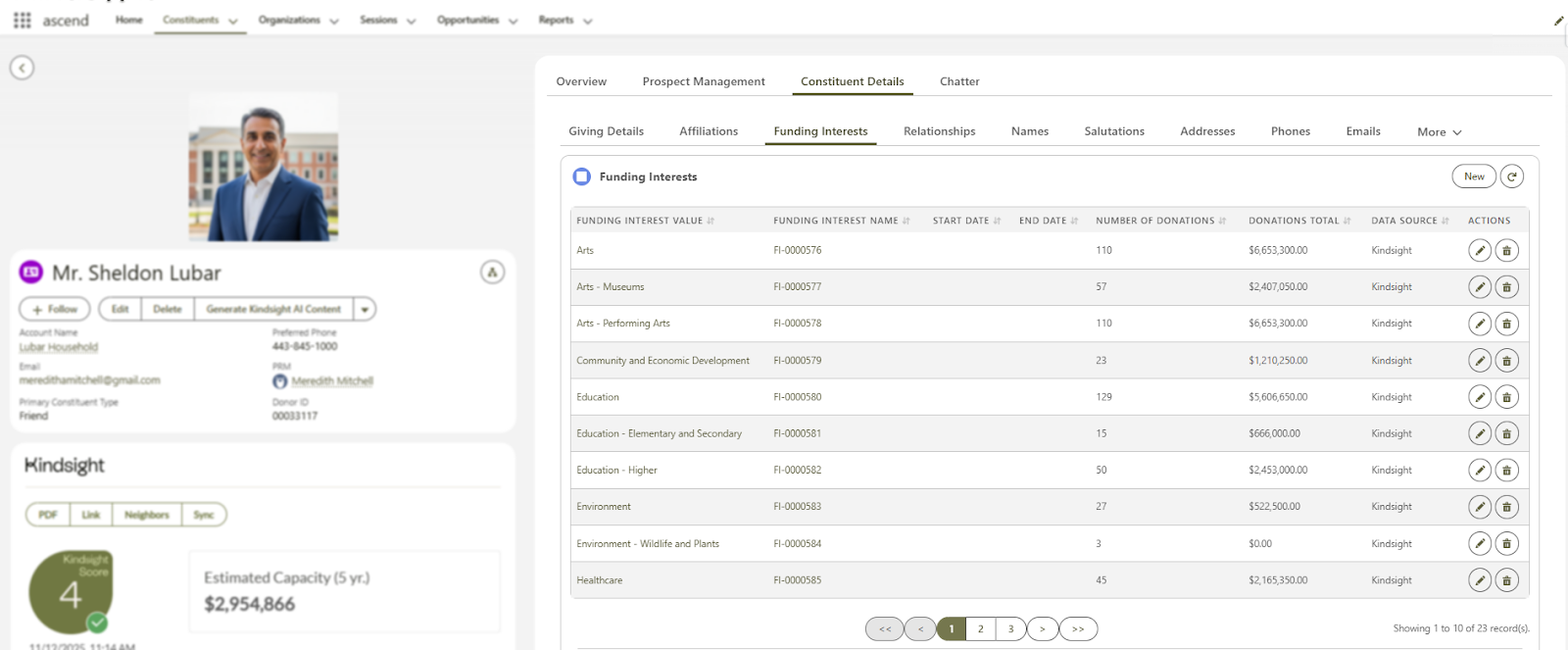The image size is (1568, 650).
Task: Expand the Sessions nav dropdown
Action: tap(411, 21)
